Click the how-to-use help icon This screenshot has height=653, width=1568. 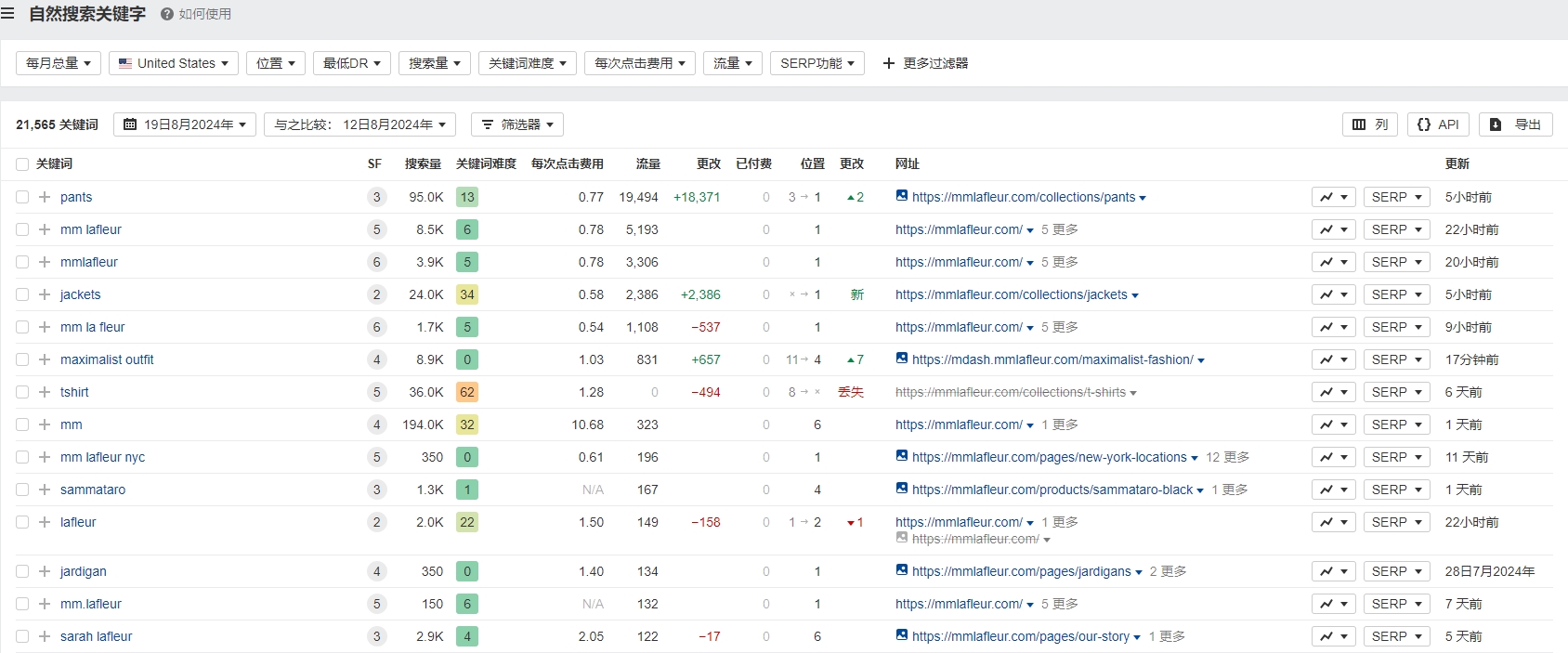coord(167,14)
